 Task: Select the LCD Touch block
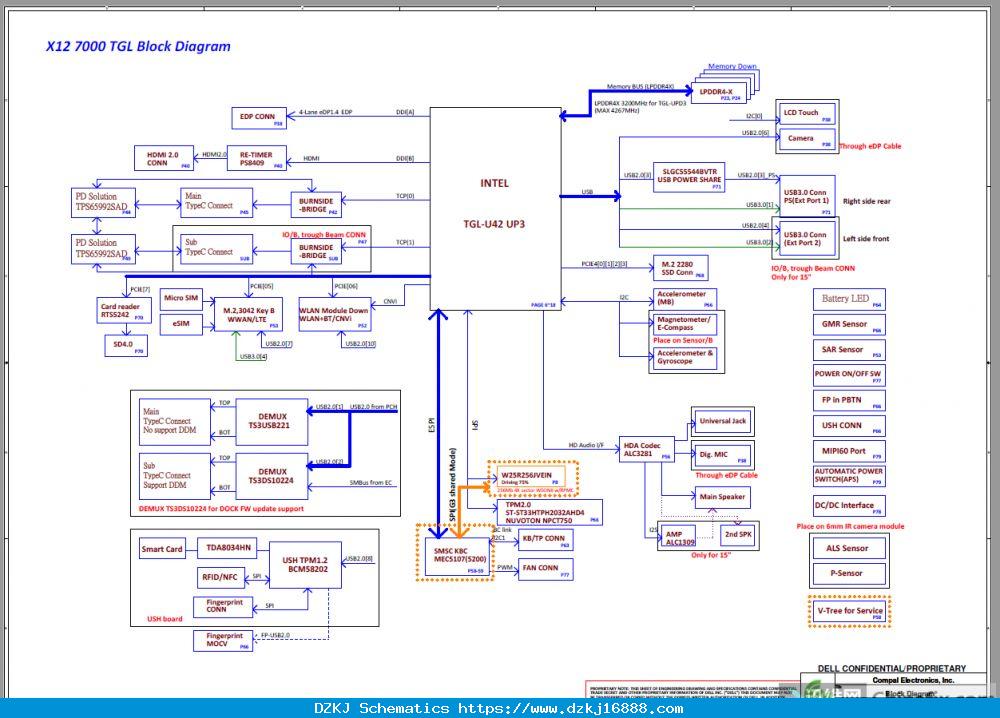[807, 114]
